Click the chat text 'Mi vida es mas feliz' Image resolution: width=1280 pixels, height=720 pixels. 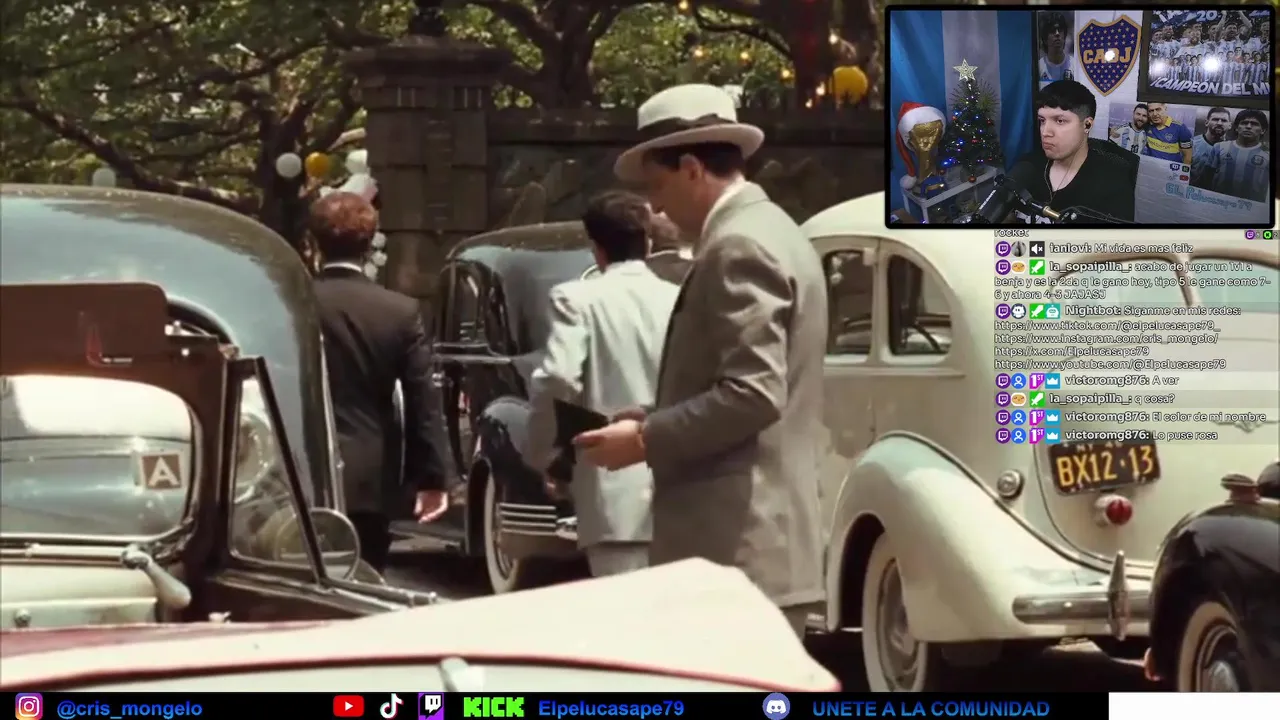point(1144,249)
